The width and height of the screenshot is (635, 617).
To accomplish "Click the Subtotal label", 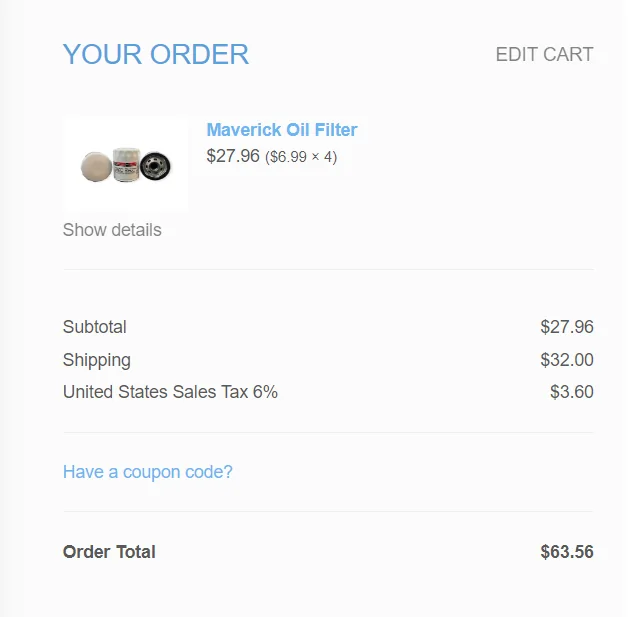I will (x=95, y=327).
